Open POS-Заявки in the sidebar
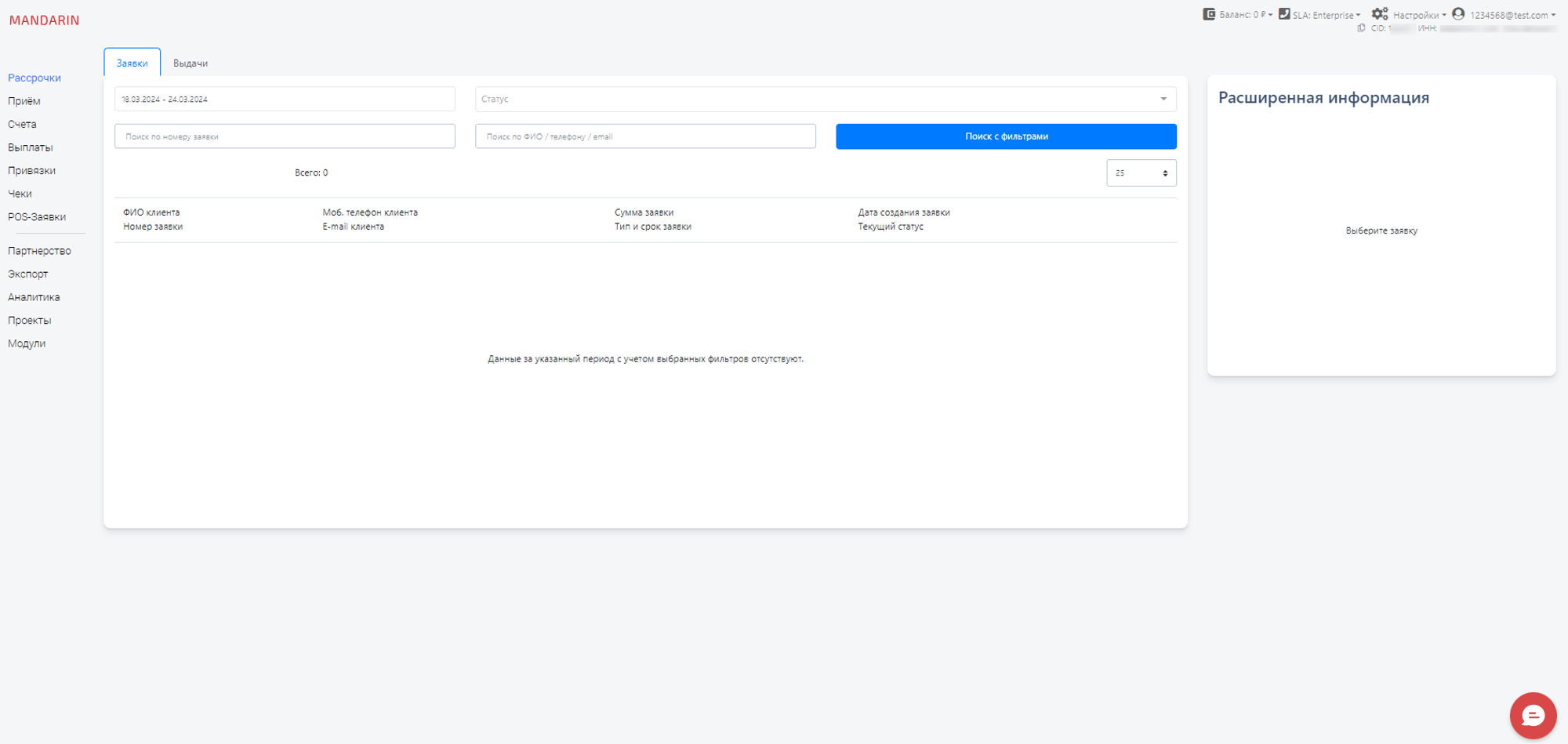This screenshot has height=744, width=1568. click(37, 217)
